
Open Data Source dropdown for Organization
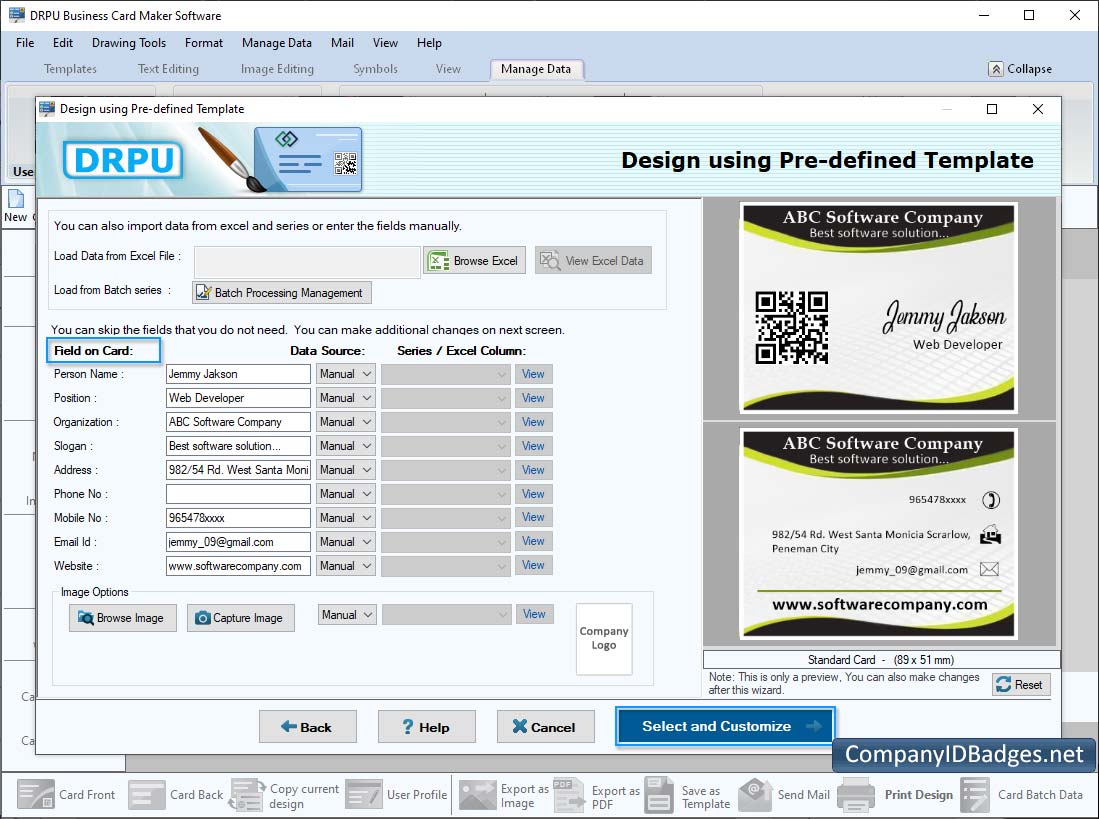coord(346,422)
